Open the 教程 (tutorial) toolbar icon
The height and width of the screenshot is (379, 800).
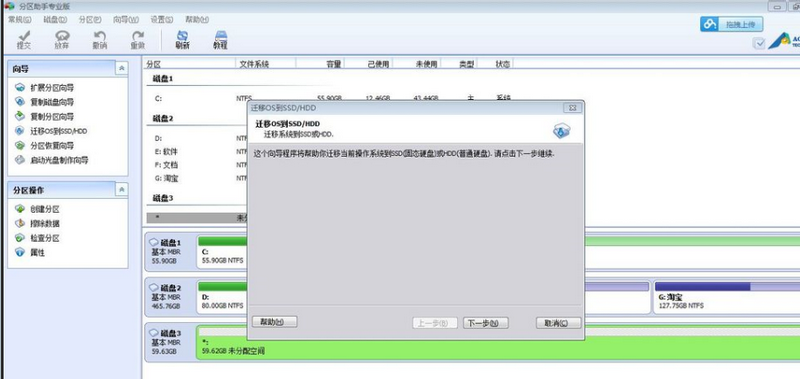tap(220, 40)
